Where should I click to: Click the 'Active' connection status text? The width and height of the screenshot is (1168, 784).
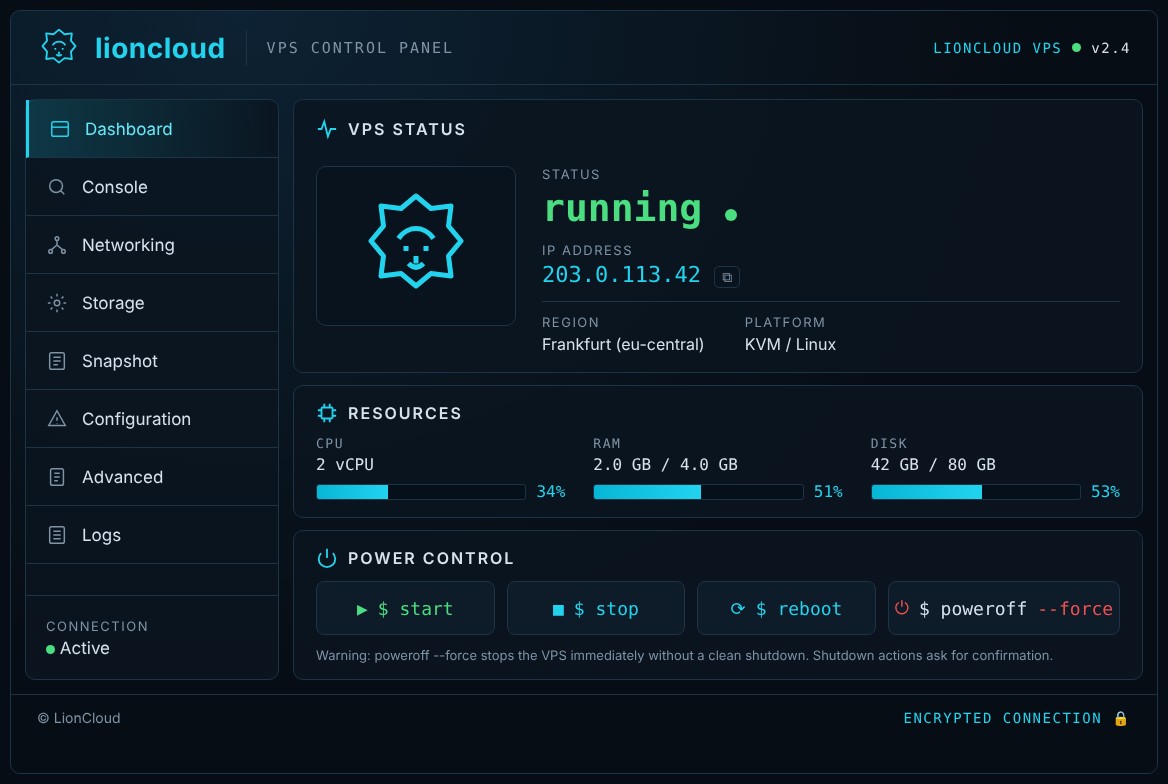coord(85,648)
